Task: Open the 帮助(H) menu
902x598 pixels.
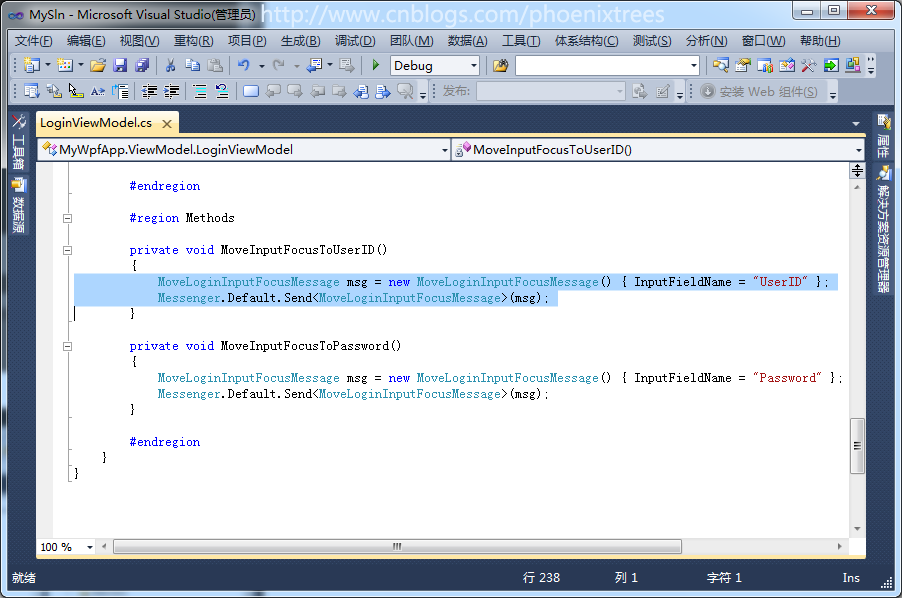Action: point(820,41)
